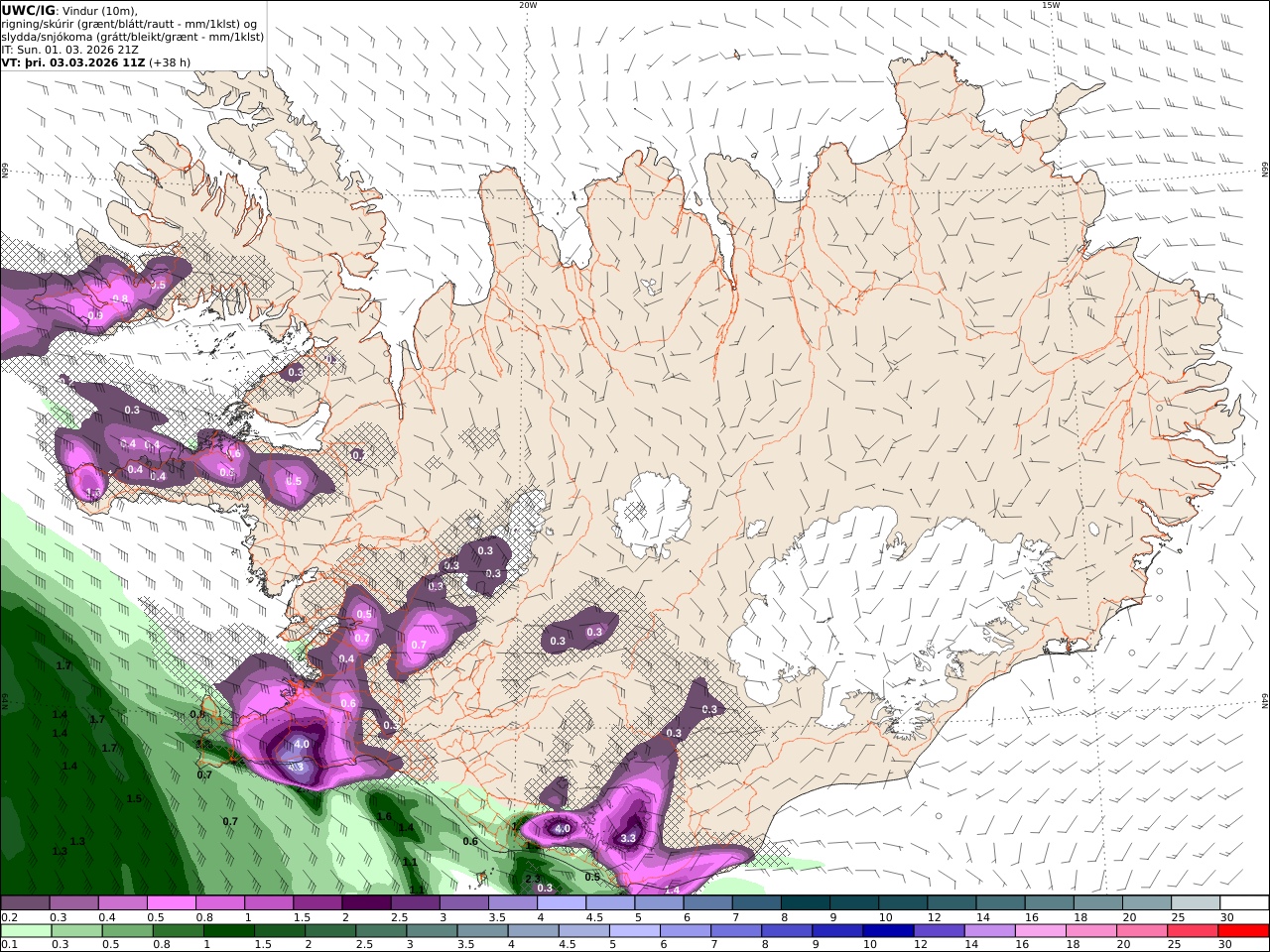The width and height of the screenshot is (1270, 952).
Task: Click the '12' label in the upper snow legend row
Action: [x=934, y=917]
